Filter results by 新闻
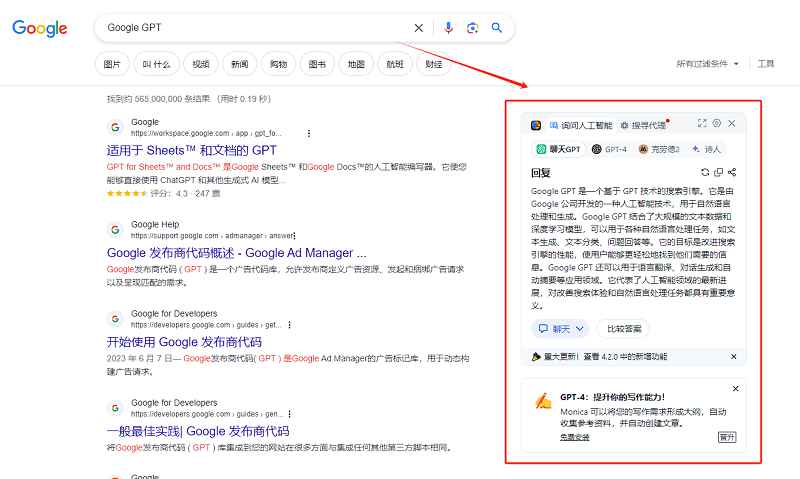 (240, 64)
